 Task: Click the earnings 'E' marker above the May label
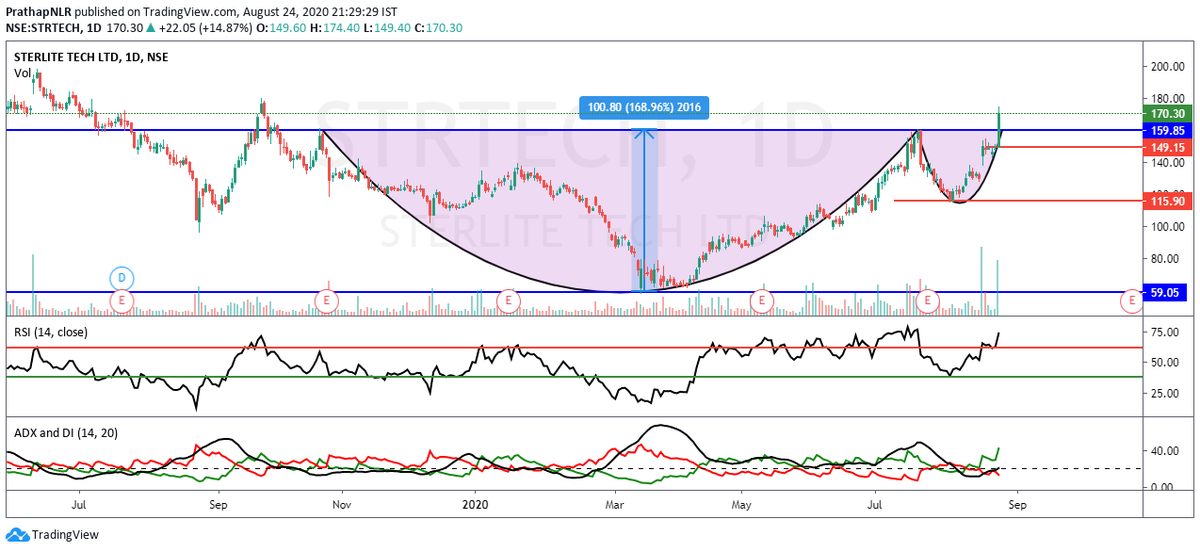click(762, 299)
